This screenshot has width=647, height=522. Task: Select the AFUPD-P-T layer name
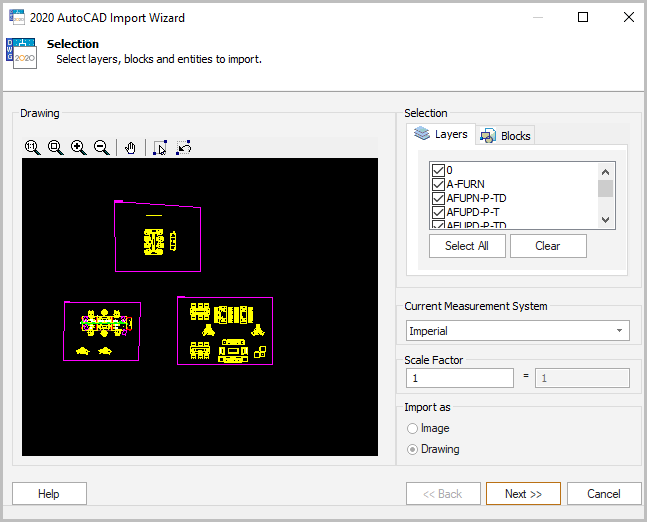(x=473, y=212)
